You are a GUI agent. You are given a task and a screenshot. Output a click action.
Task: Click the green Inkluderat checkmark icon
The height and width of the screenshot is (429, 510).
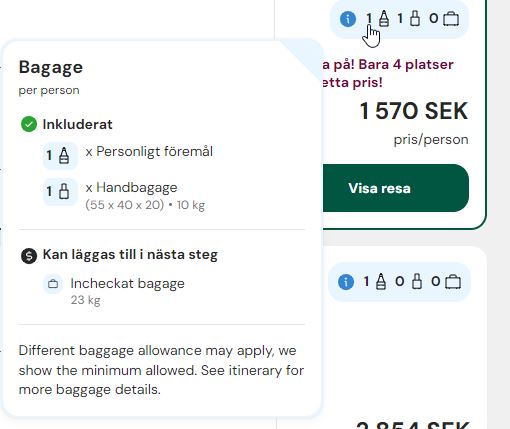(x=29, y=124)
